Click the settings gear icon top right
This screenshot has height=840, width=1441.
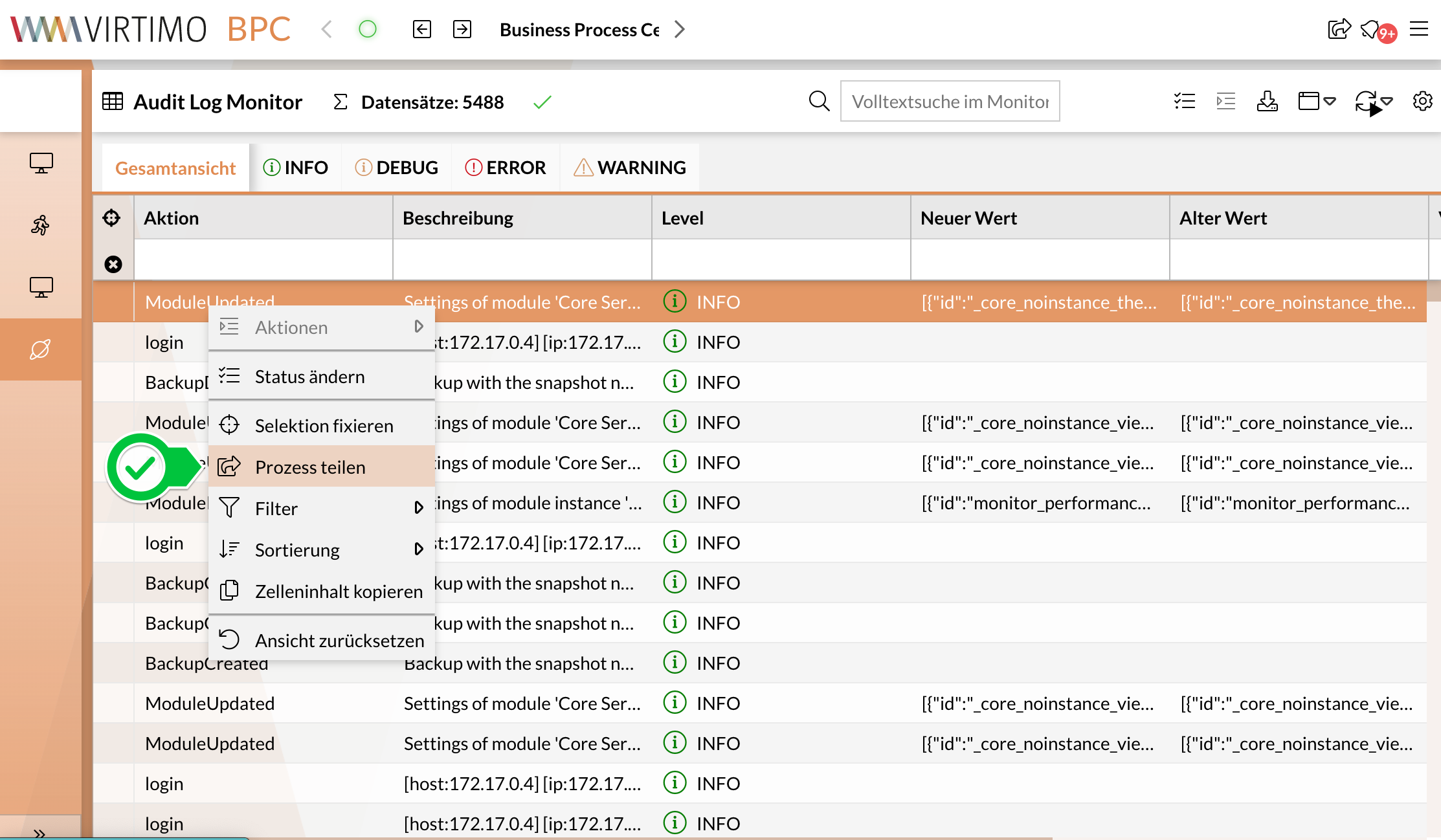pyautogui.click(x=1423, y=101)
